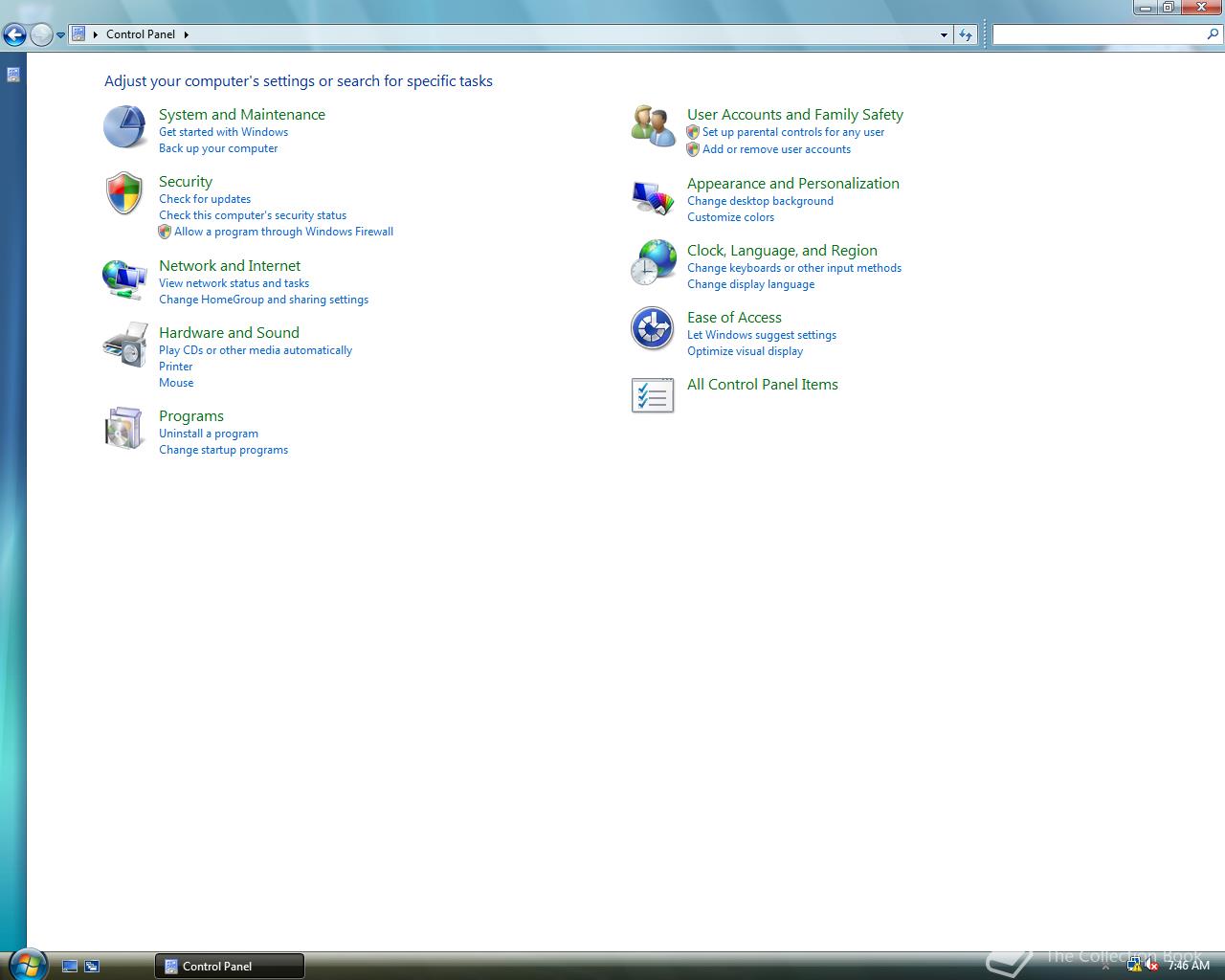Click the Forward arrow navigation button
Image resolution: width=1225 pixels, height=980 pixels.
(41, 35)
